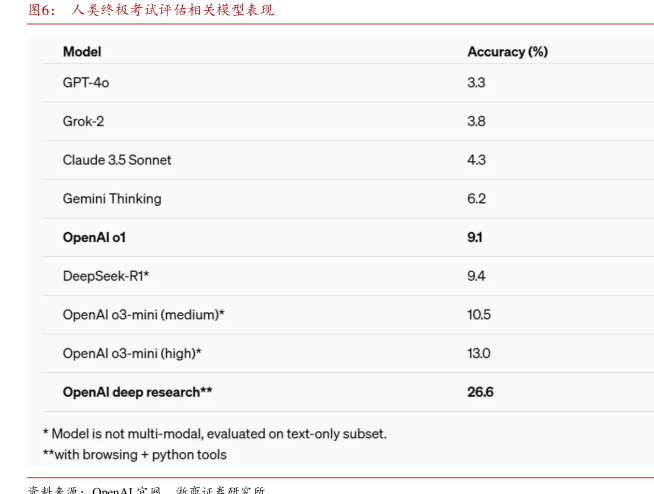Select OpenAI o3-mini (medium)* row label
Screen dimensions: 654x494
click(x=143, y=315)
